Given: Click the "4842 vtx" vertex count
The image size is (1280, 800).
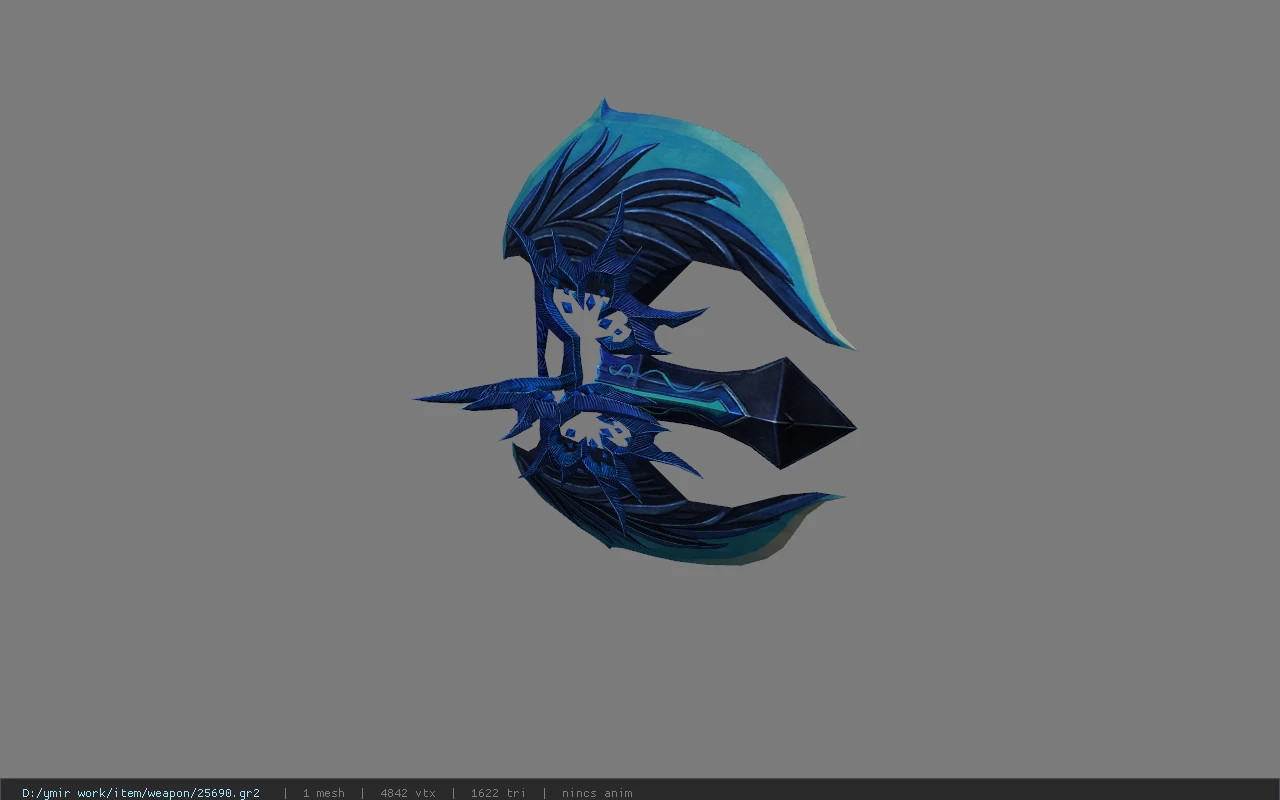Looking at the screenshot, I should 408,793.
